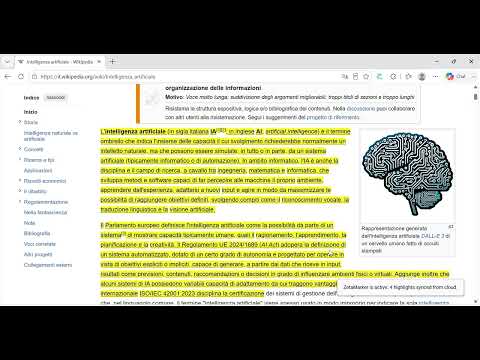This screenshot has width=480, height=360.
Task: Expand the 'Il dibattito' section arrow
Action: [x=20, y=191]
